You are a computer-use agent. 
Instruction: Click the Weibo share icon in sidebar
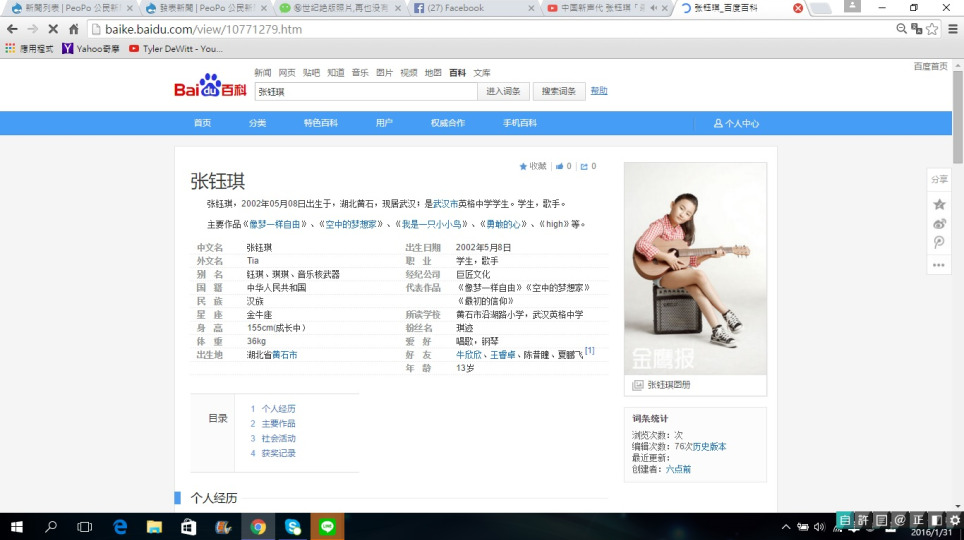point(939,223)
